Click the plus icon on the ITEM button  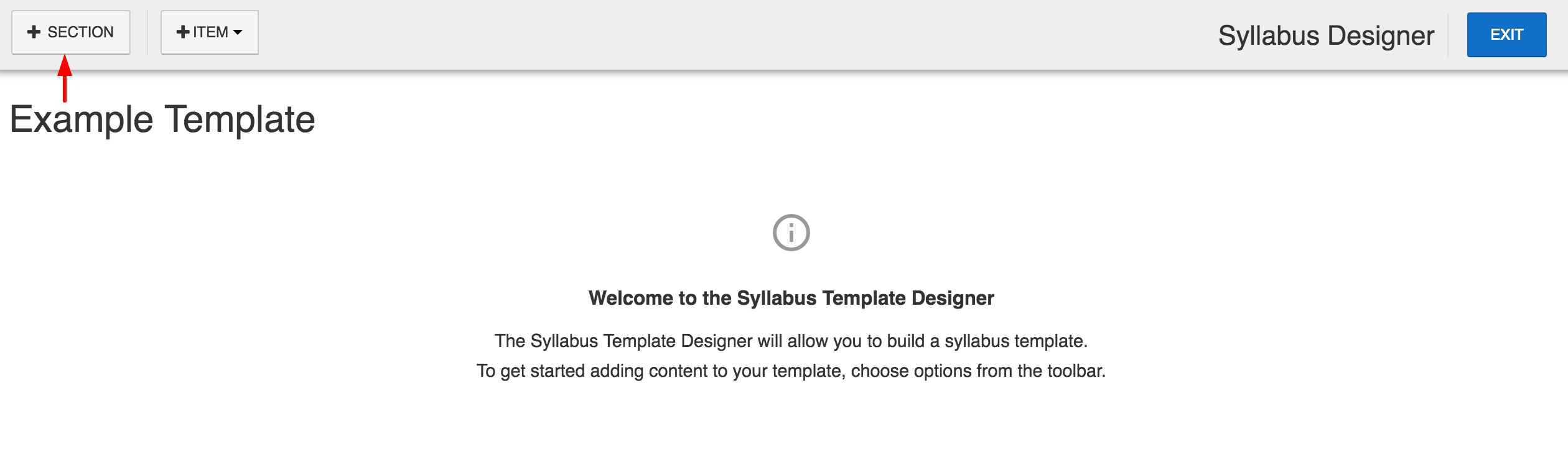[183, 32]
